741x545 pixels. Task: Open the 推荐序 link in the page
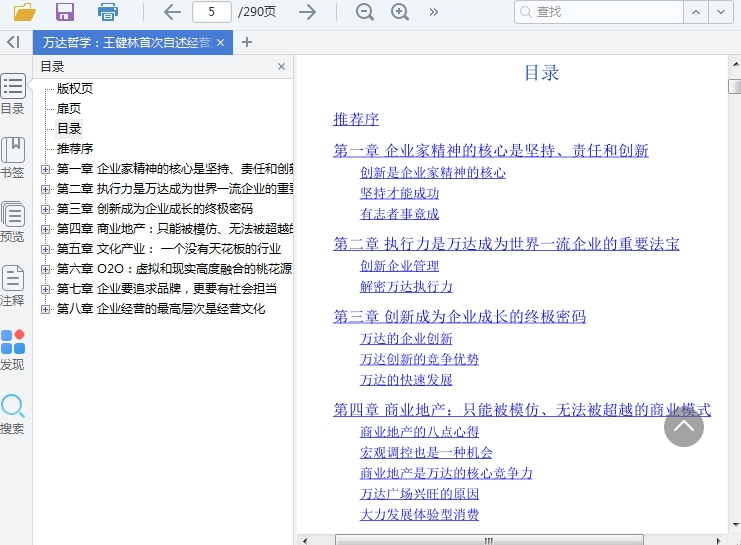356,119
